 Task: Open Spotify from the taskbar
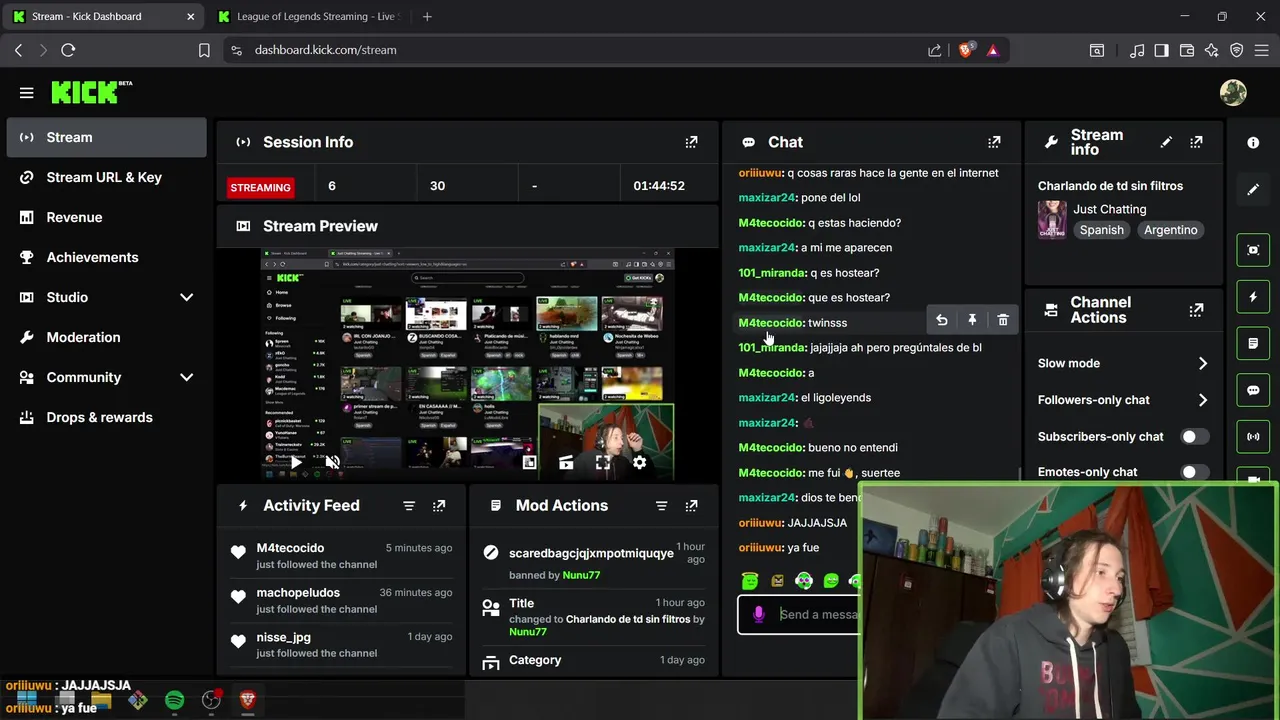(174, 700)
